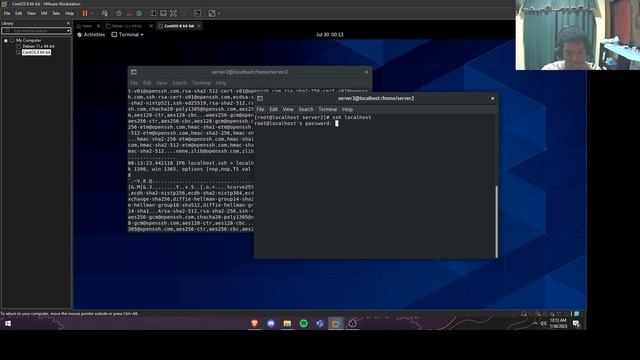Switch to CentOS 8 64-bit tab
640x360 pixels.
coord(179,26)
